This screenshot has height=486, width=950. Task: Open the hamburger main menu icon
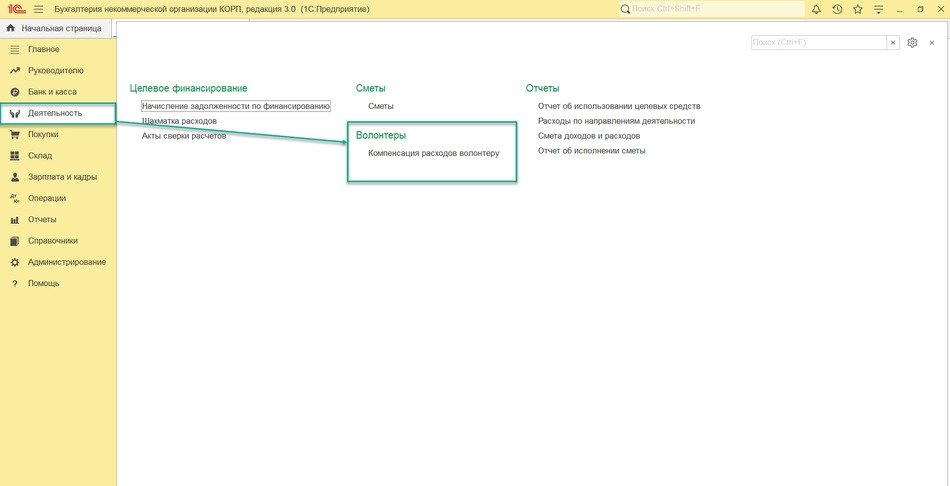38,9
